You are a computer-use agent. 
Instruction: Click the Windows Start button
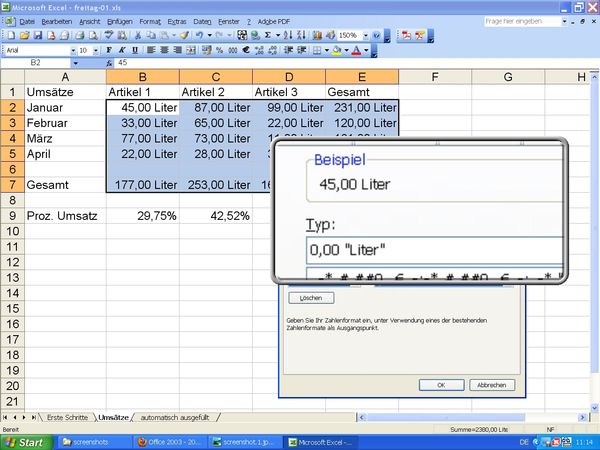coord(23,441)
